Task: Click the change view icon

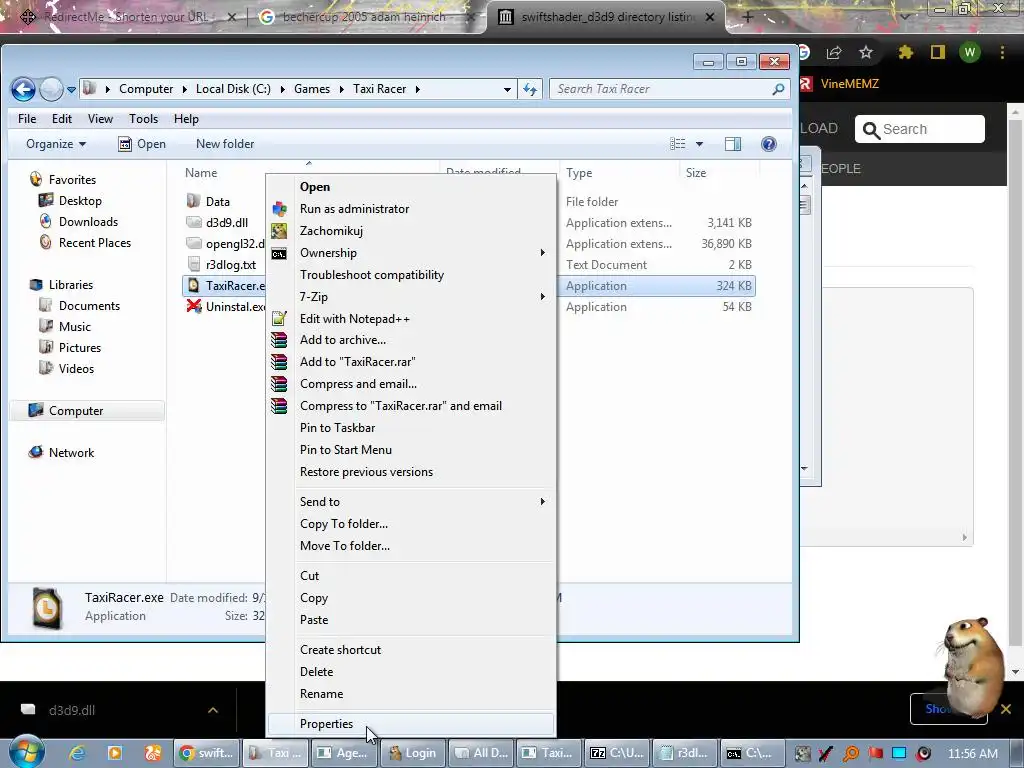Action: pyautogui.click(x=678, y=144)
